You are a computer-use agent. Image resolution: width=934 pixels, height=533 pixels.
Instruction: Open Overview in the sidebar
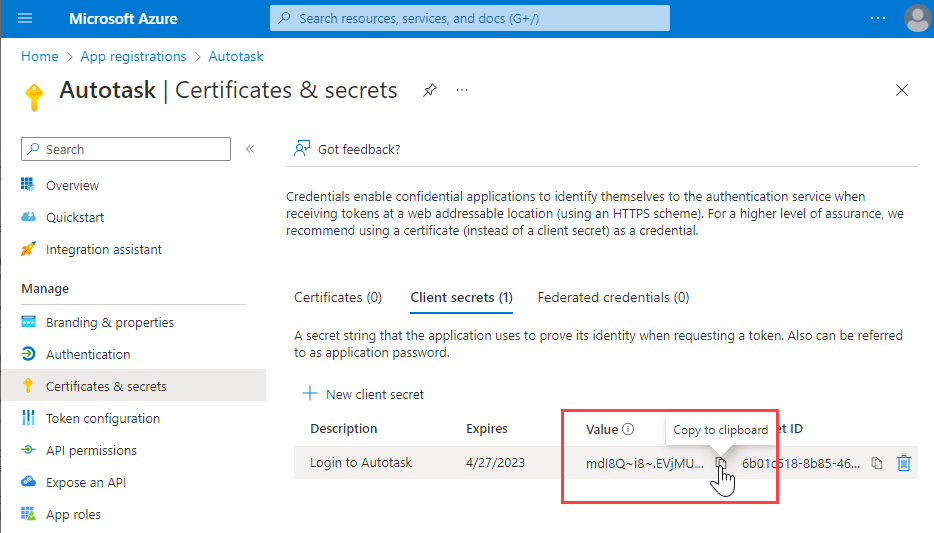point(72,185)
